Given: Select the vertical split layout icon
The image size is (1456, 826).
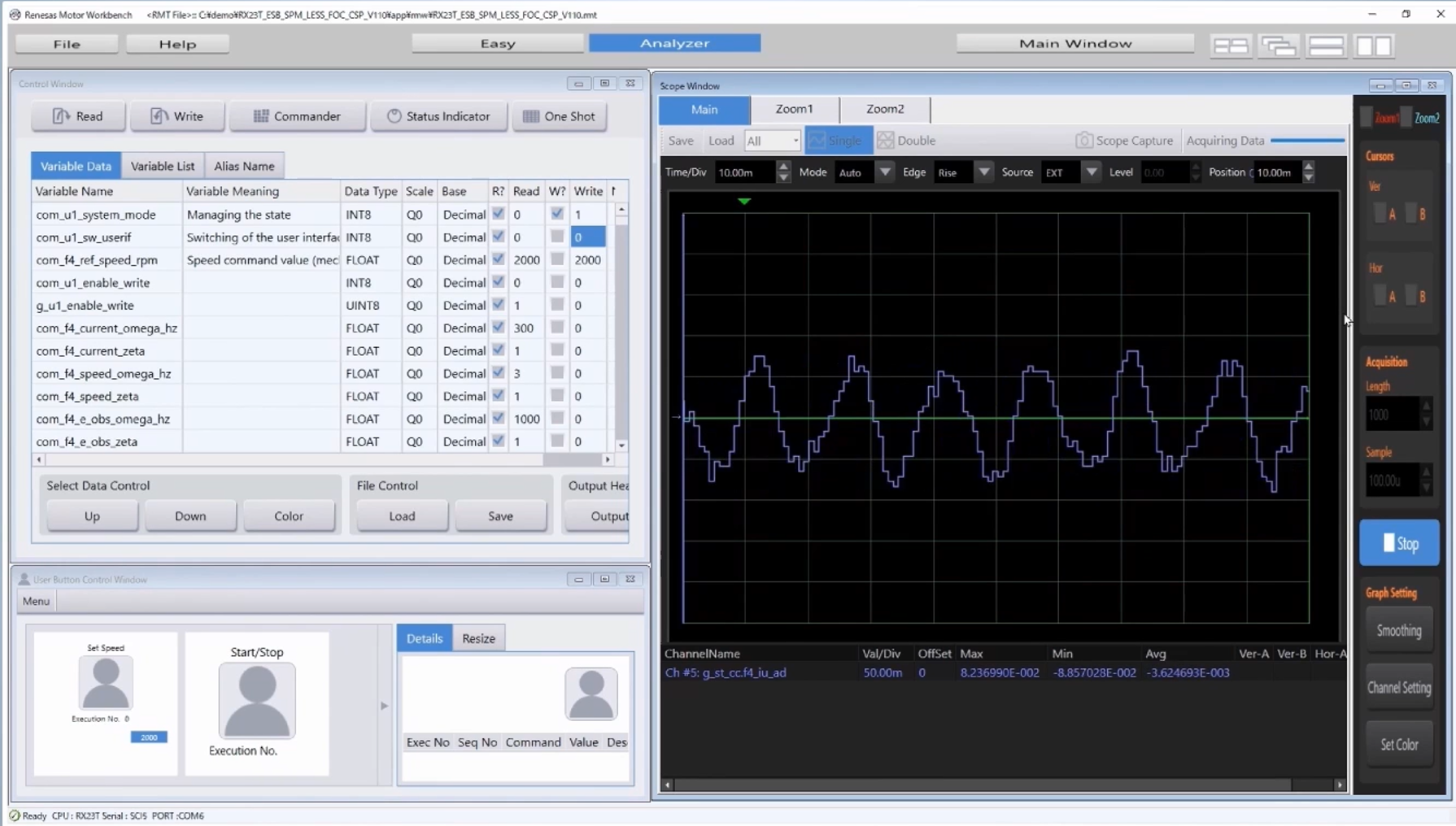Looking at the screenshot, I should 1374,46.
